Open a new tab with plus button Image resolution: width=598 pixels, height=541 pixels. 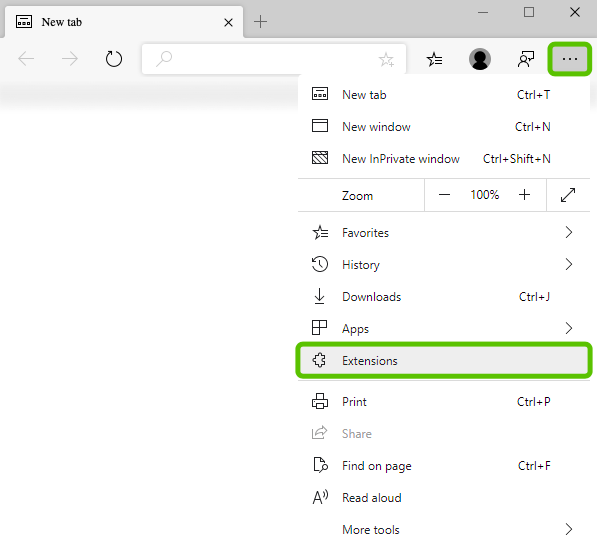(260, 22)
